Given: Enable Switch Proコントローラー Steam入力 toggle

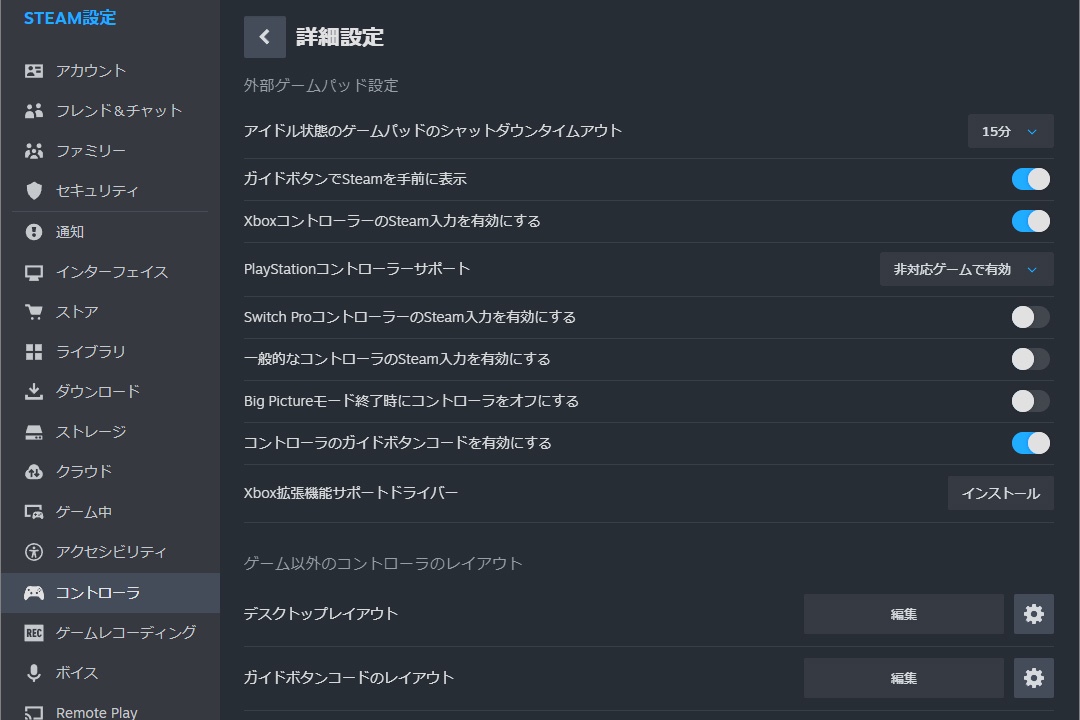Looking at the screenshot, I should 1030,317.
